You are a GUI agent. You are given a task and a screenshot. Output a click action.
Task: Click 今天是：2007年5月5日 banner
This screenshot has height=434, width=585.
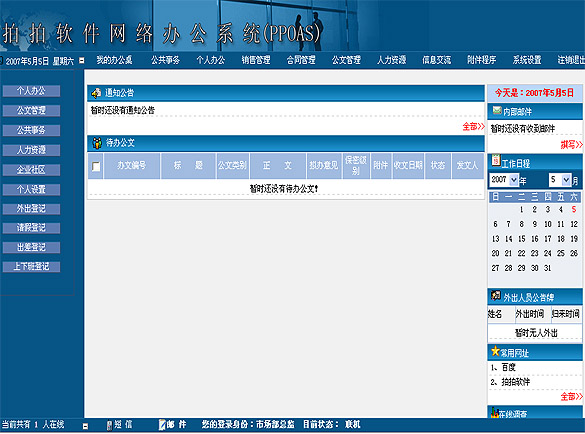[534, 93]
